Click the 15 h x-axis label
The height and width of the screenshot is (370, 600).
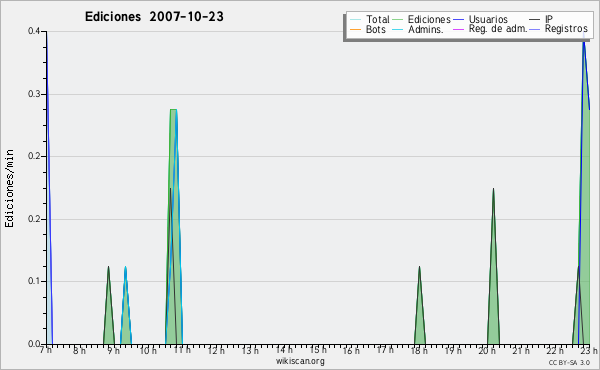tap(318, 350)
